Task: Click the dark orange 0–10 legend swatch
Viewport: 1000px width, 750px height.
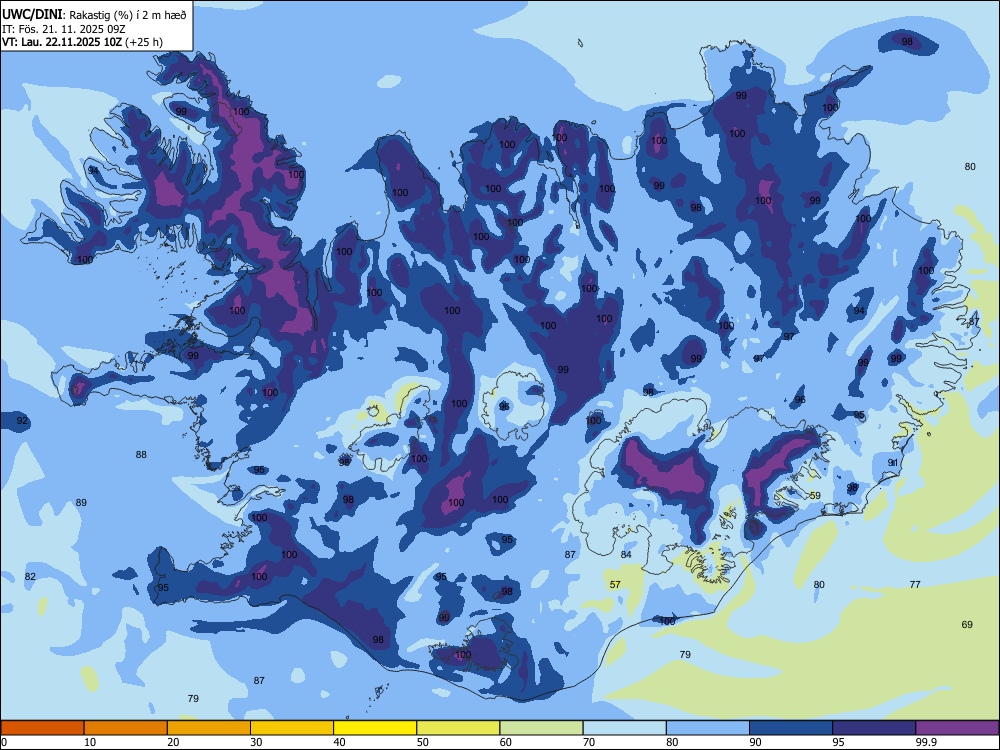Action: pyautogui.click(x=42, y=728)
